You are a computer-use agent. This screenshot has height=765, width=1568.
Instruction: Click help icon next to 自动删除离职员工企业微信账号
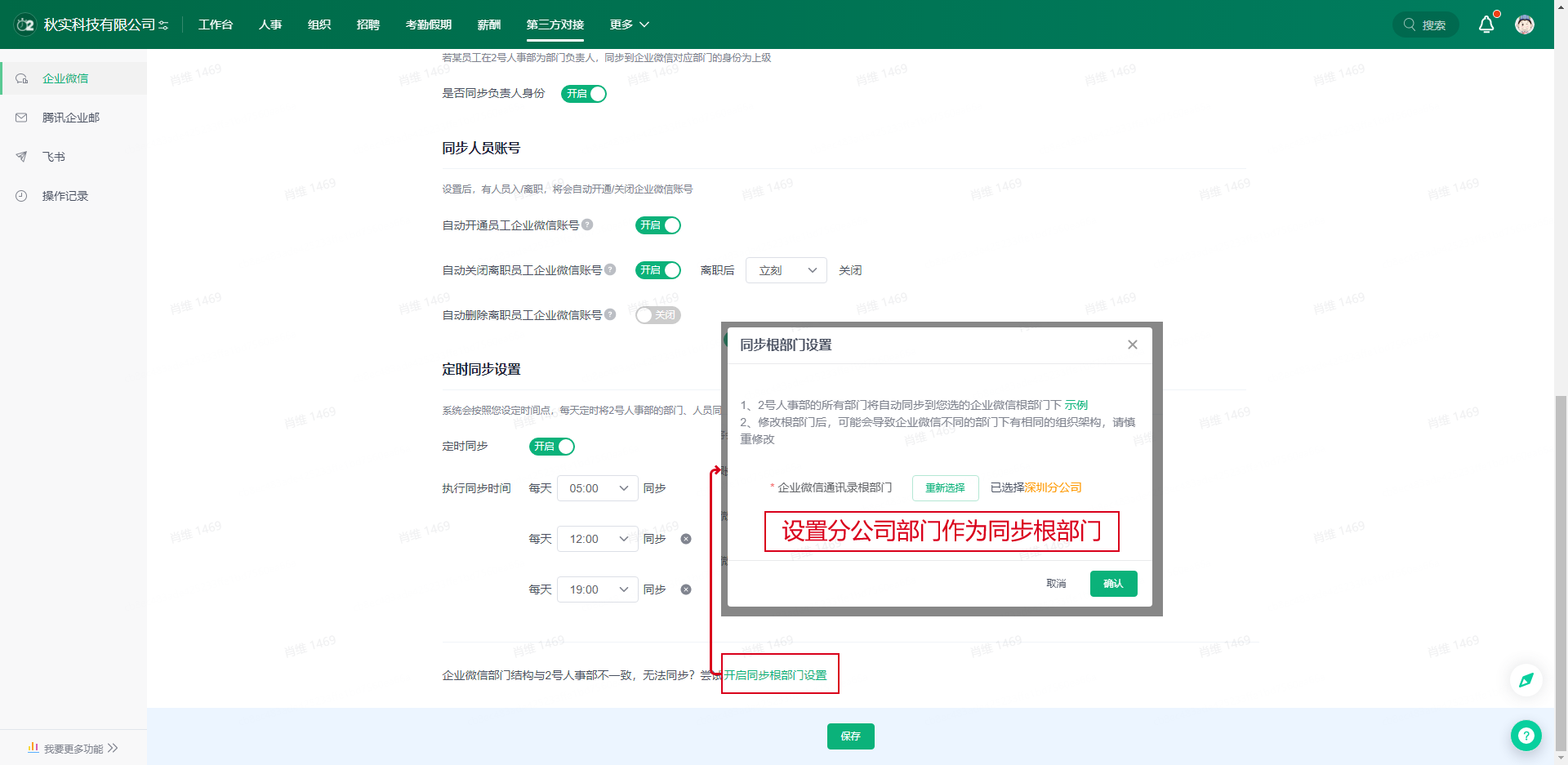[610, 314]
